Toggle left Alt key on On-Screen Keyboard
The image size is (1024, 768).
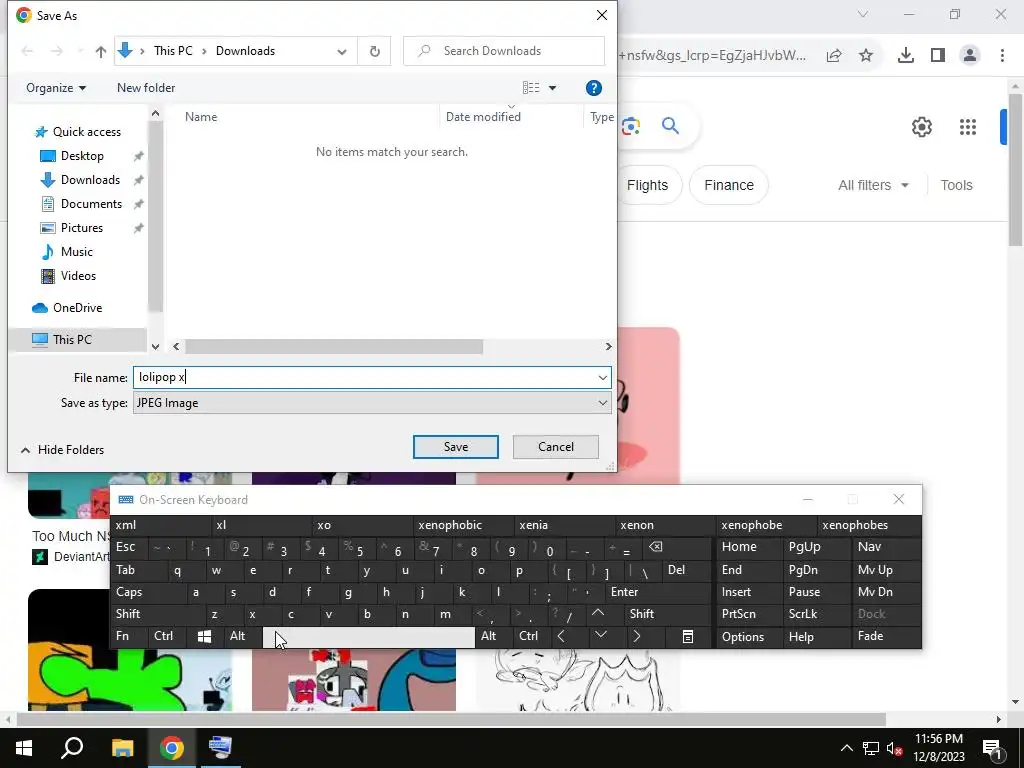pyautogui.click(x=238, y=636)
